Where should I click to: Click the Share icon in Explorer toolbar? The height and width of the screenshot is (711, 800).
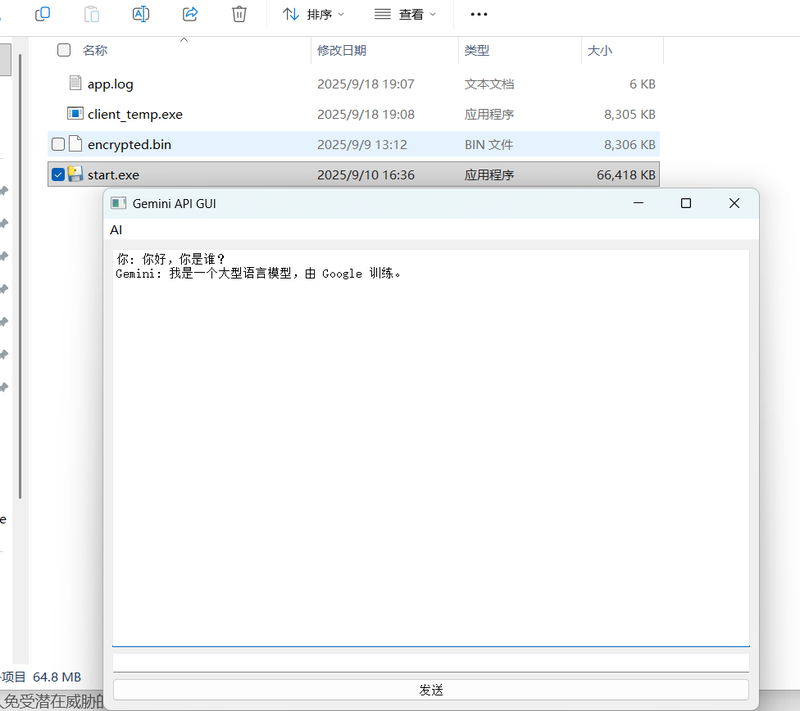(x=190, y=14)
